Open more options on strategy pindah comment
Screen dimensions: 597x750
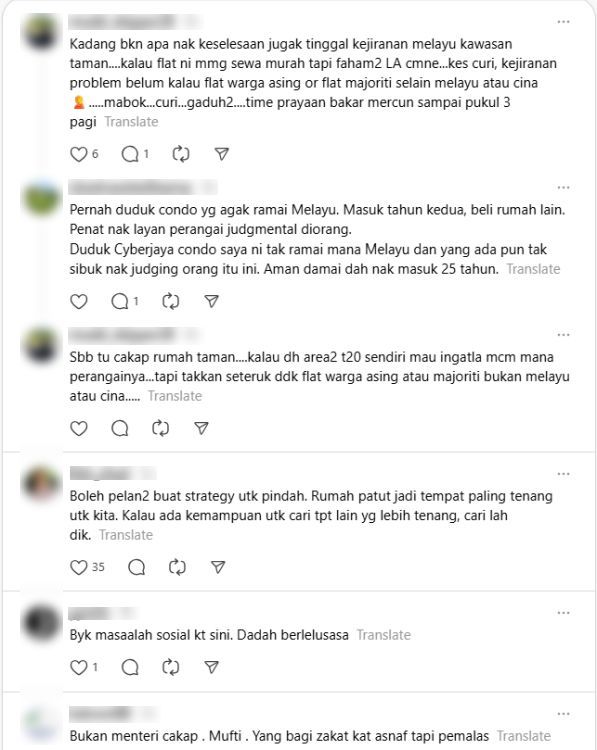(564, 474)
